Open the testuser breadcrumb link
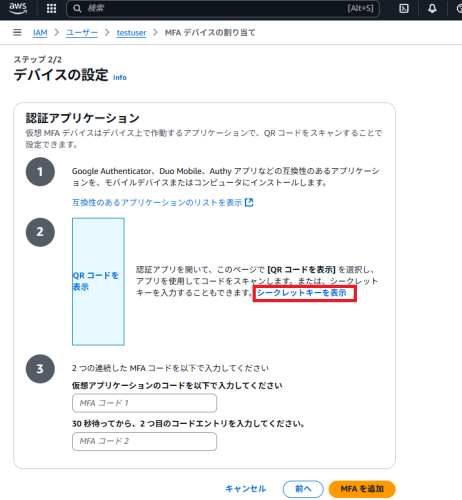The width and height of the screenshot is (462, 500). click(x=131, y=33)
